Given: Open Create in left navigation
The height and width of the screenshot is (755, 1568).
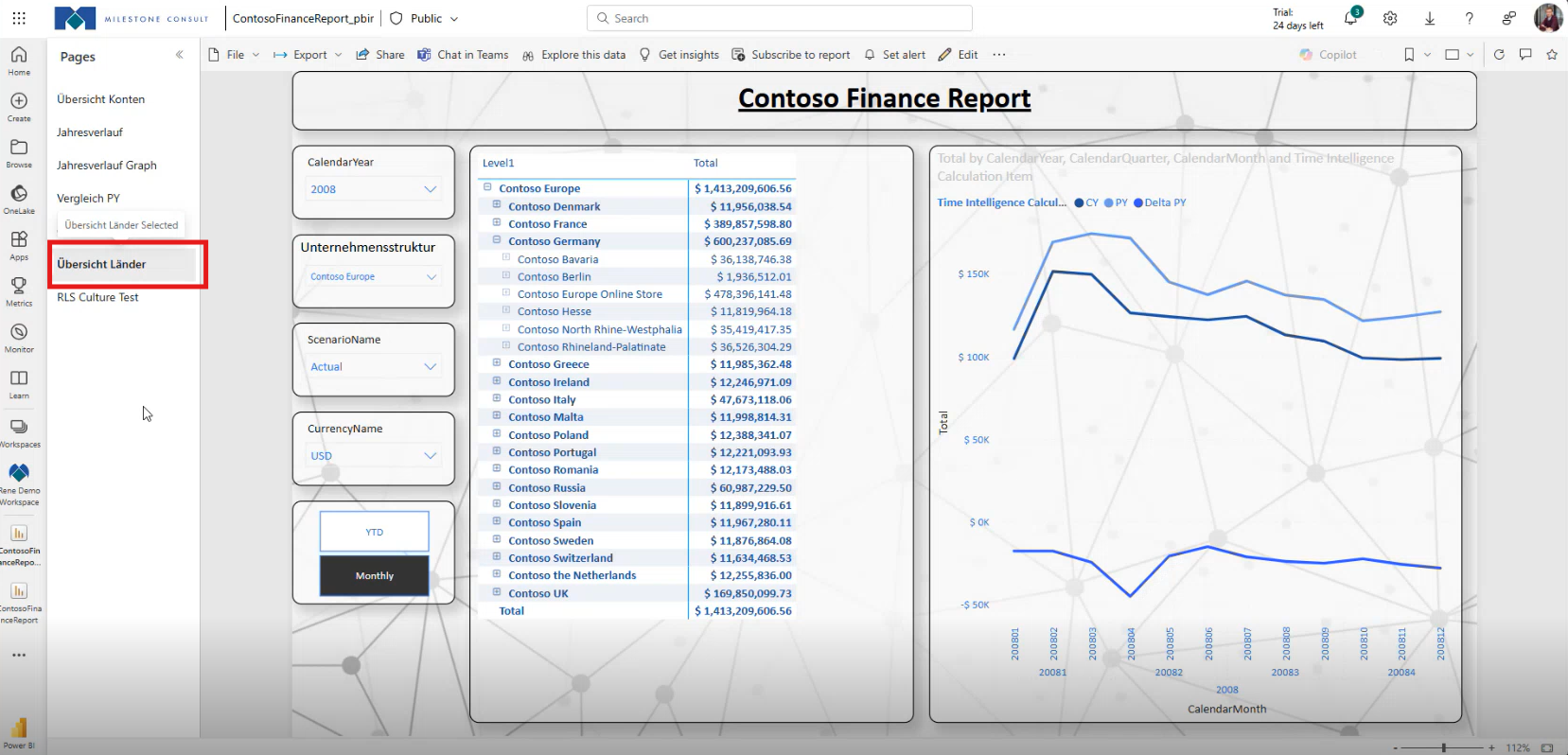Looking at the screenshot, I should [19, 107].
